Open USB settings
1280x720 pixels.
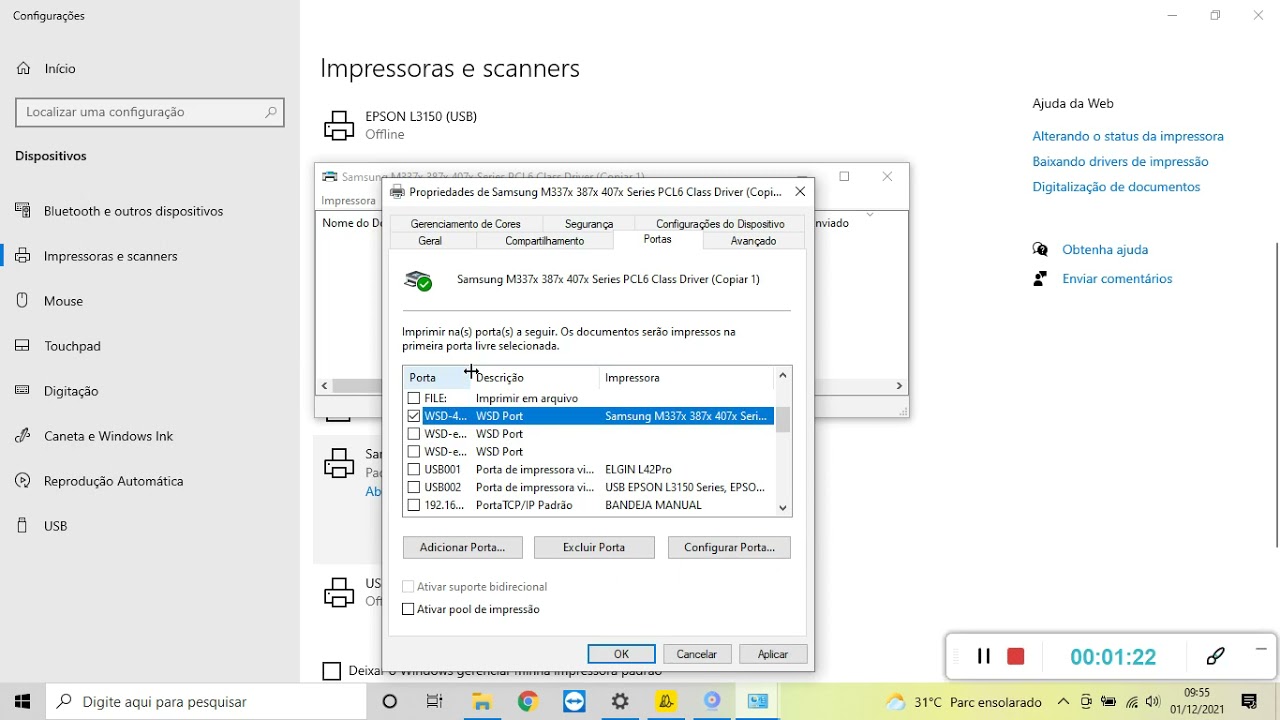55,526
